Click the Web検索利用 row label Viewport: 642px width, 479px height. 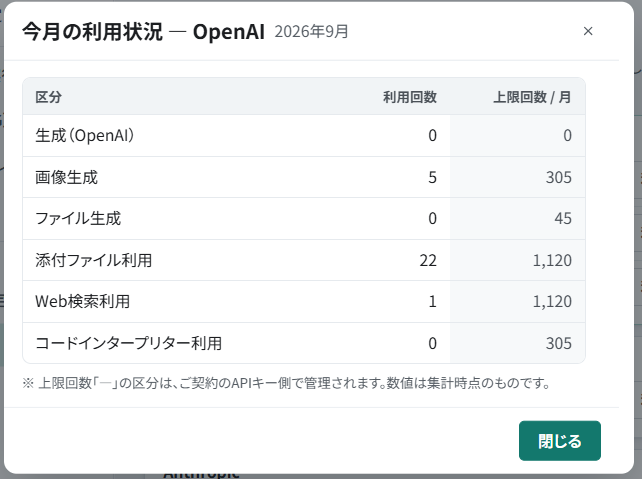(83, 302)
